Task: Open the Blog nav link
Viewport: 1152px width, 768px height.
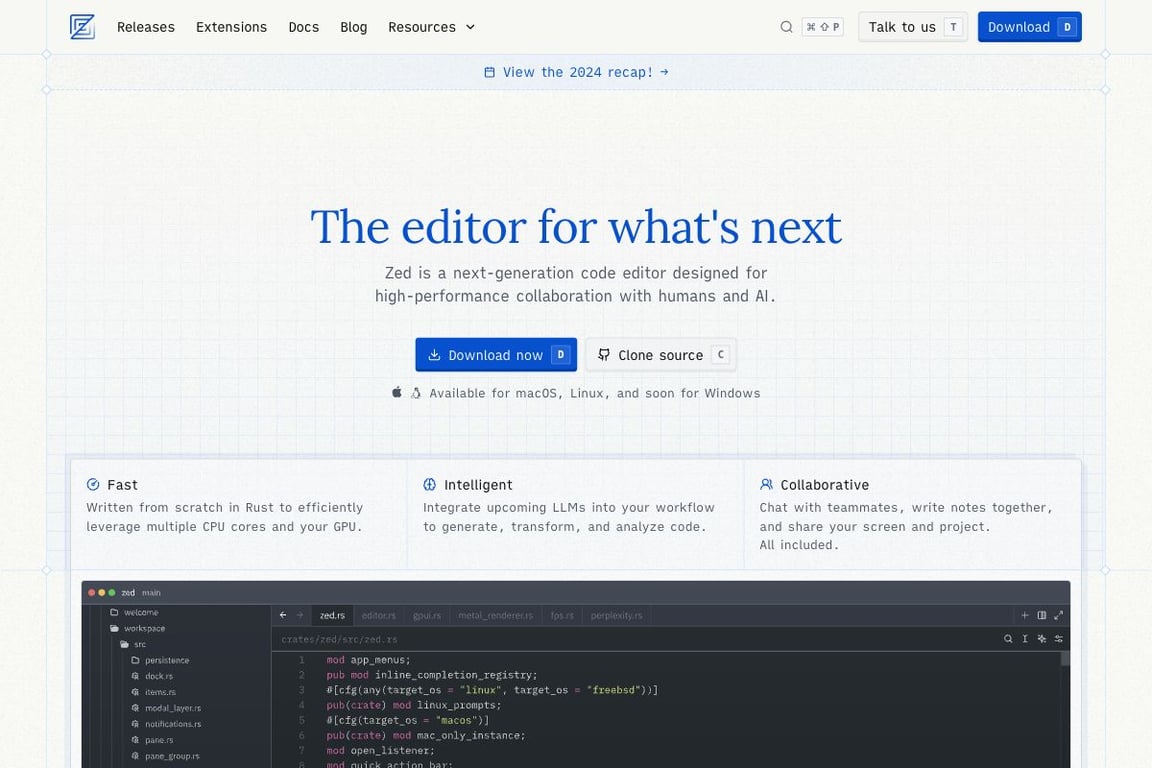Action: point(353,27)
